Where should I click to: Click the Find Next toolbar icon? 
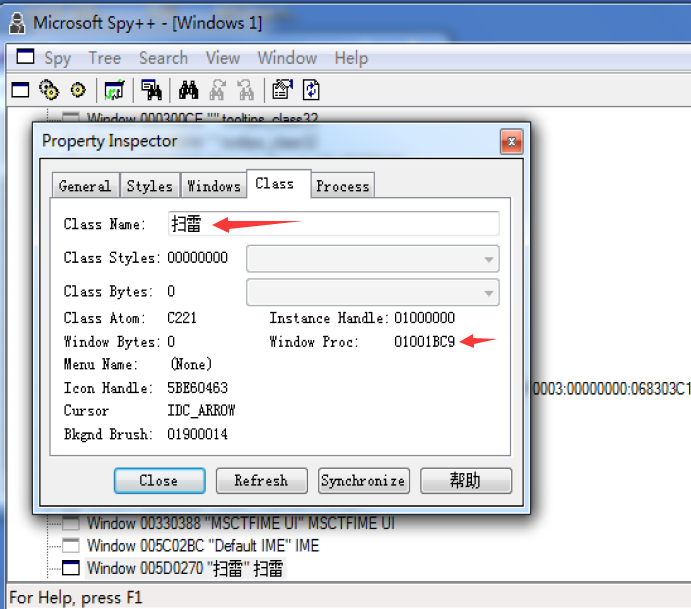coord(217,90)
